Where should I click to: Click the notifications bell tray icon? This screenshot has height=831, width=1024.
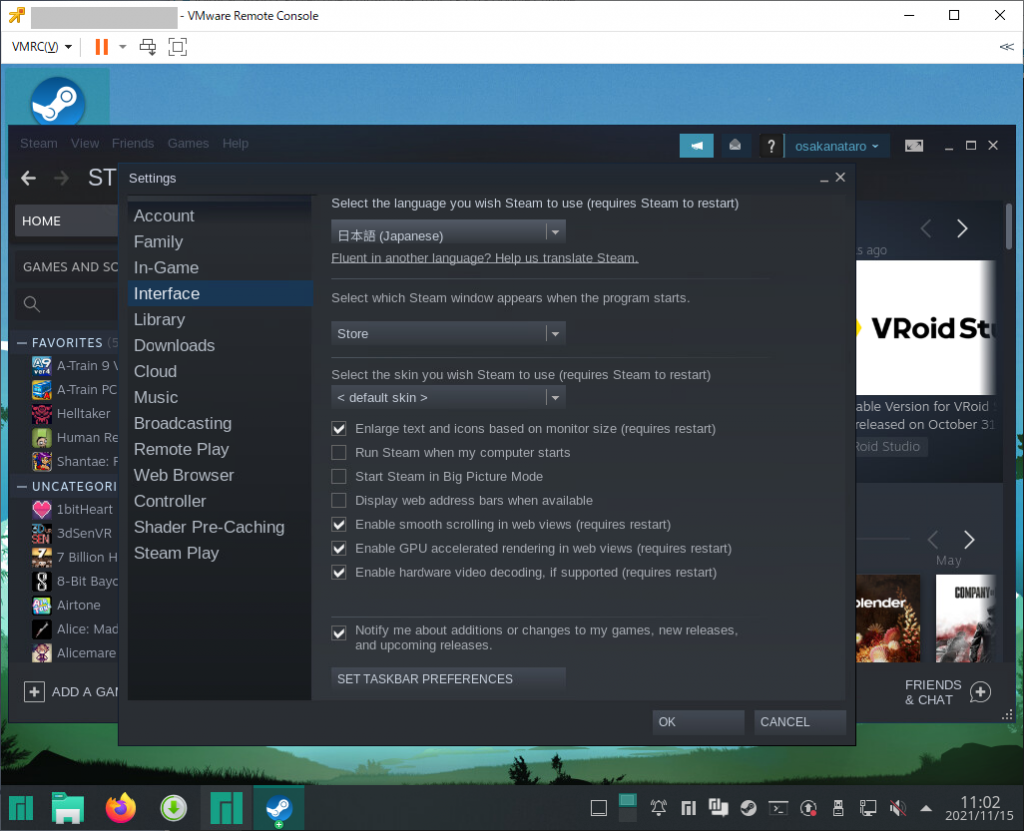658,808
